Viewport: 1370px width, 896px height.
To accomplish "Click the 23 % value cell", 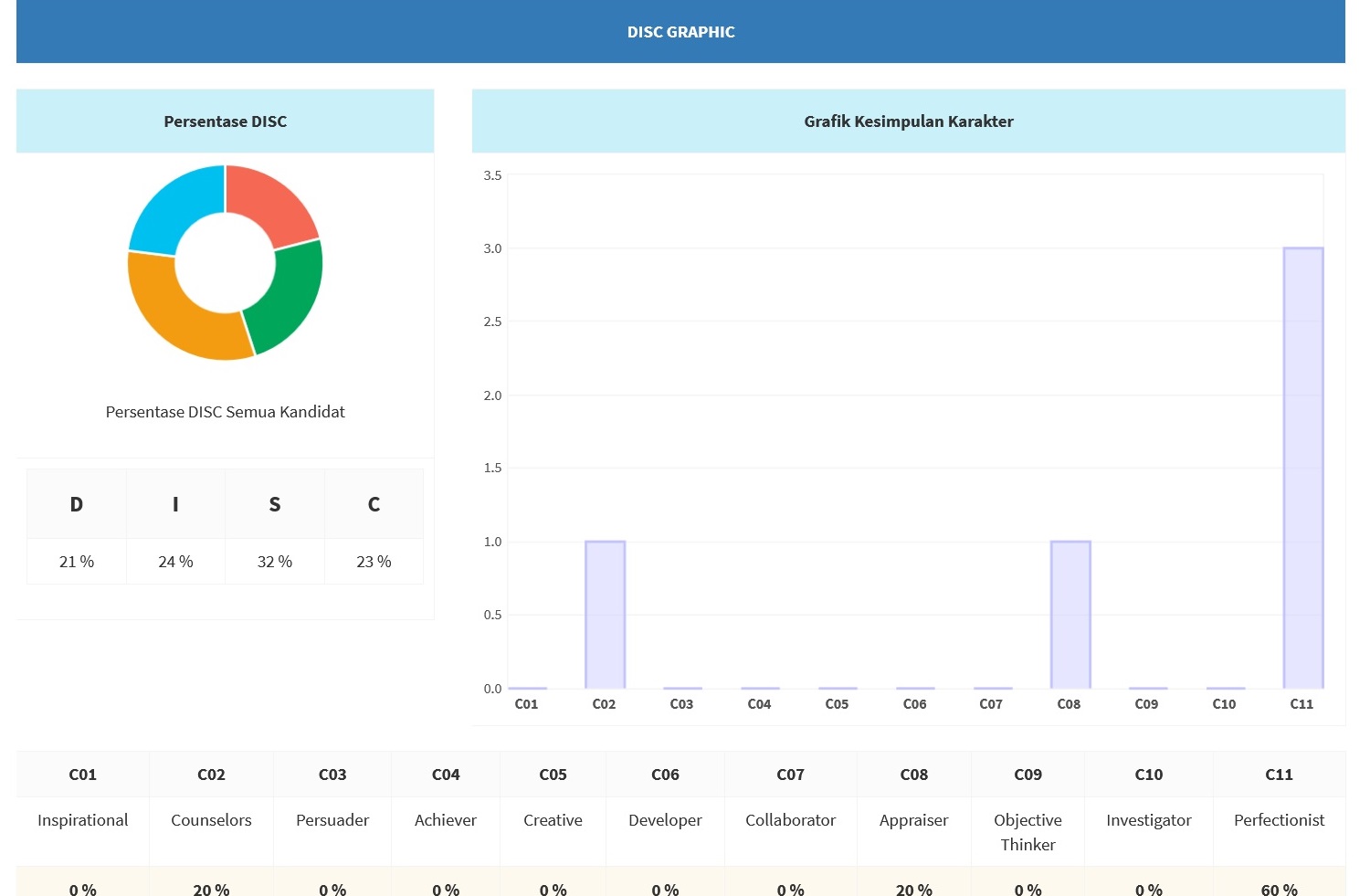I will [374, 562].
